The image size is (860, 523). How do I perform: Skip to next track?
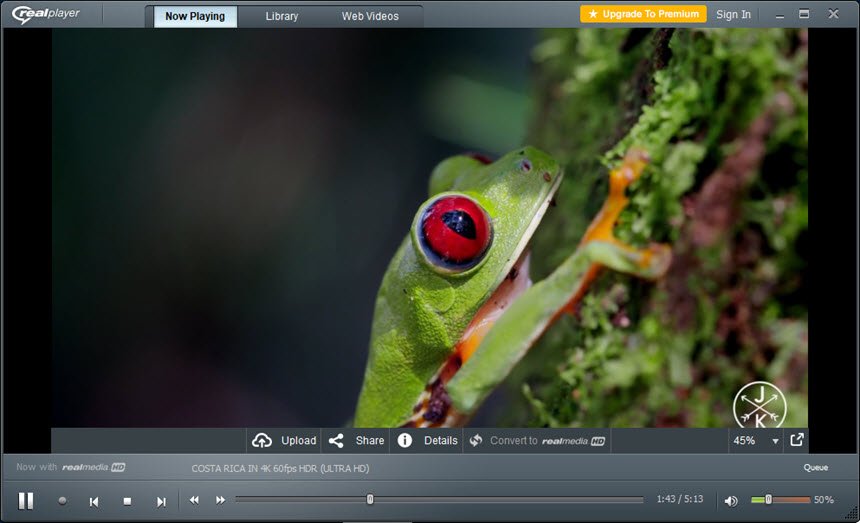coord(161,501)
